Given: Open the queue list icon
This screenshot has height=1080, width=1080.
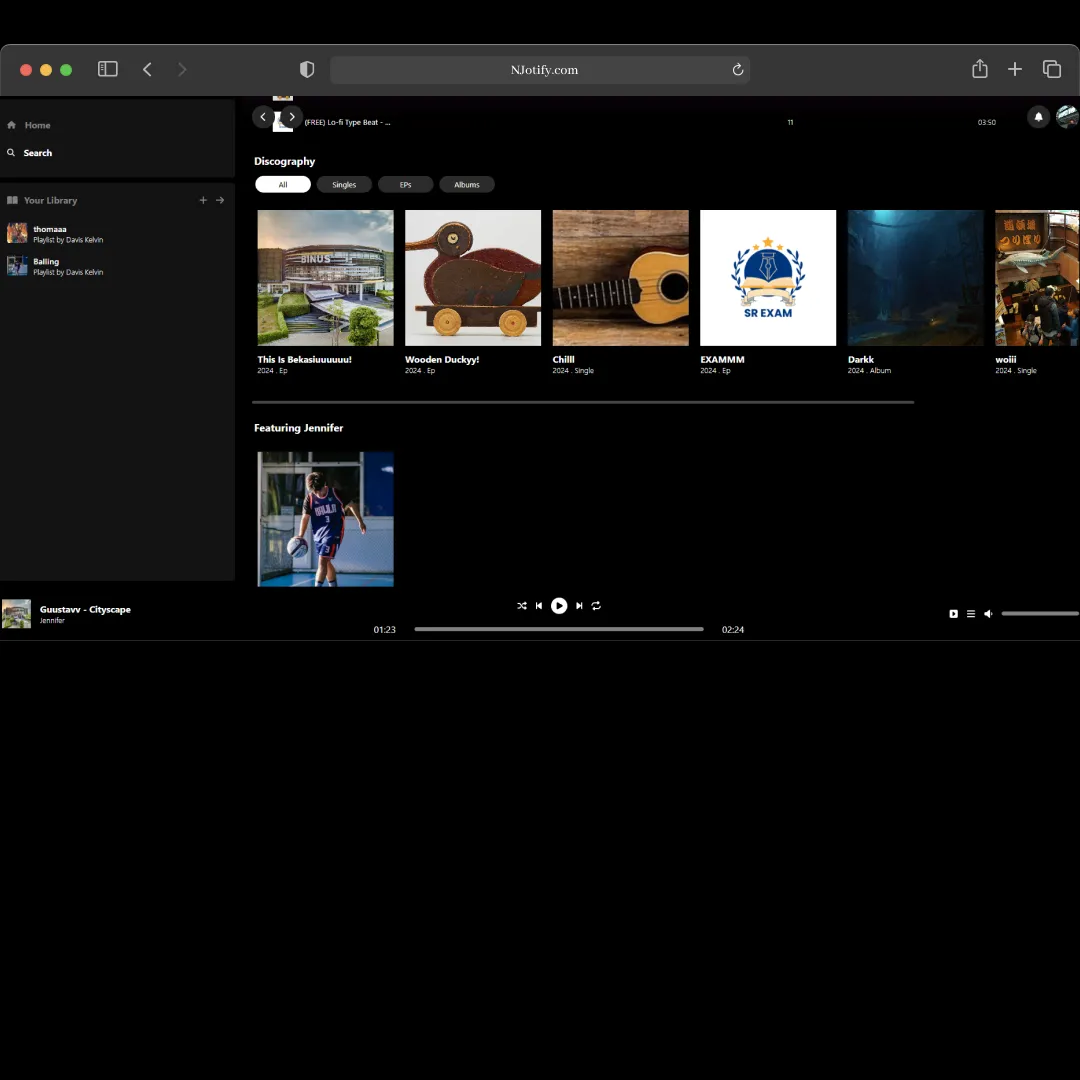Looking at the screenshot, I should (971, 614).
